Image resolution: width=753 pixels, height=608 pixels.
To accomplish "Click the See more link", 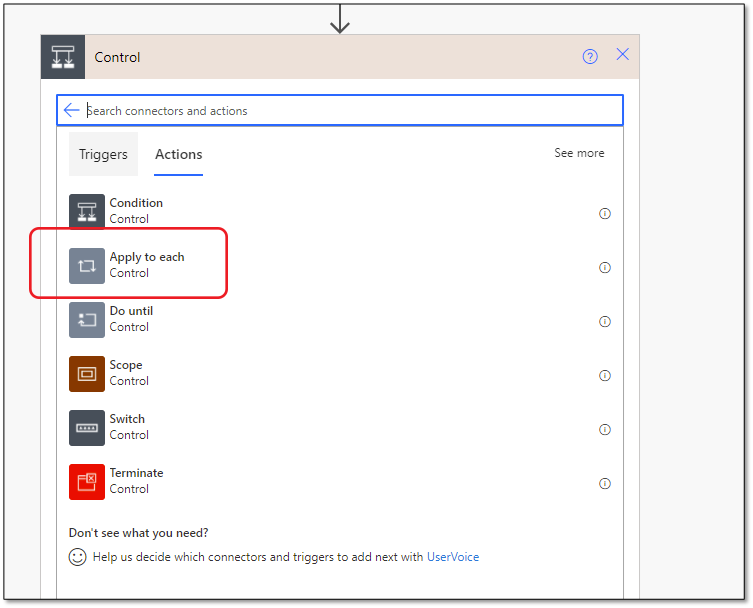I will pyautogui.click(x=579, y=153).
